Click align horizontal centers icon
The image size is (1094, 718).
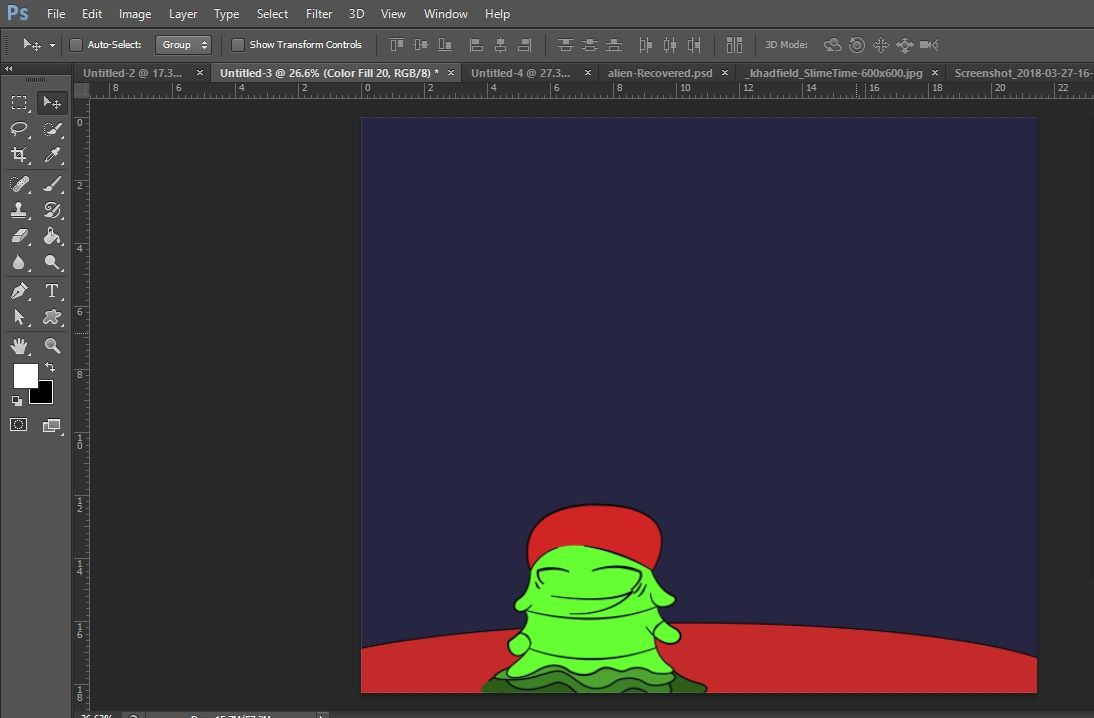click(500, 45)
